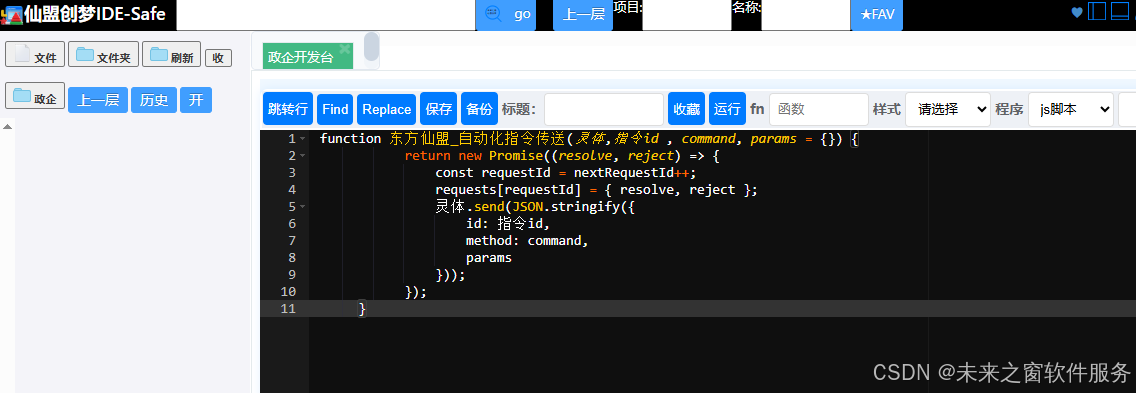Screen dimensions: 1136x393
Task: Click 上一层 in the left file panel
Action: [98, 100]
